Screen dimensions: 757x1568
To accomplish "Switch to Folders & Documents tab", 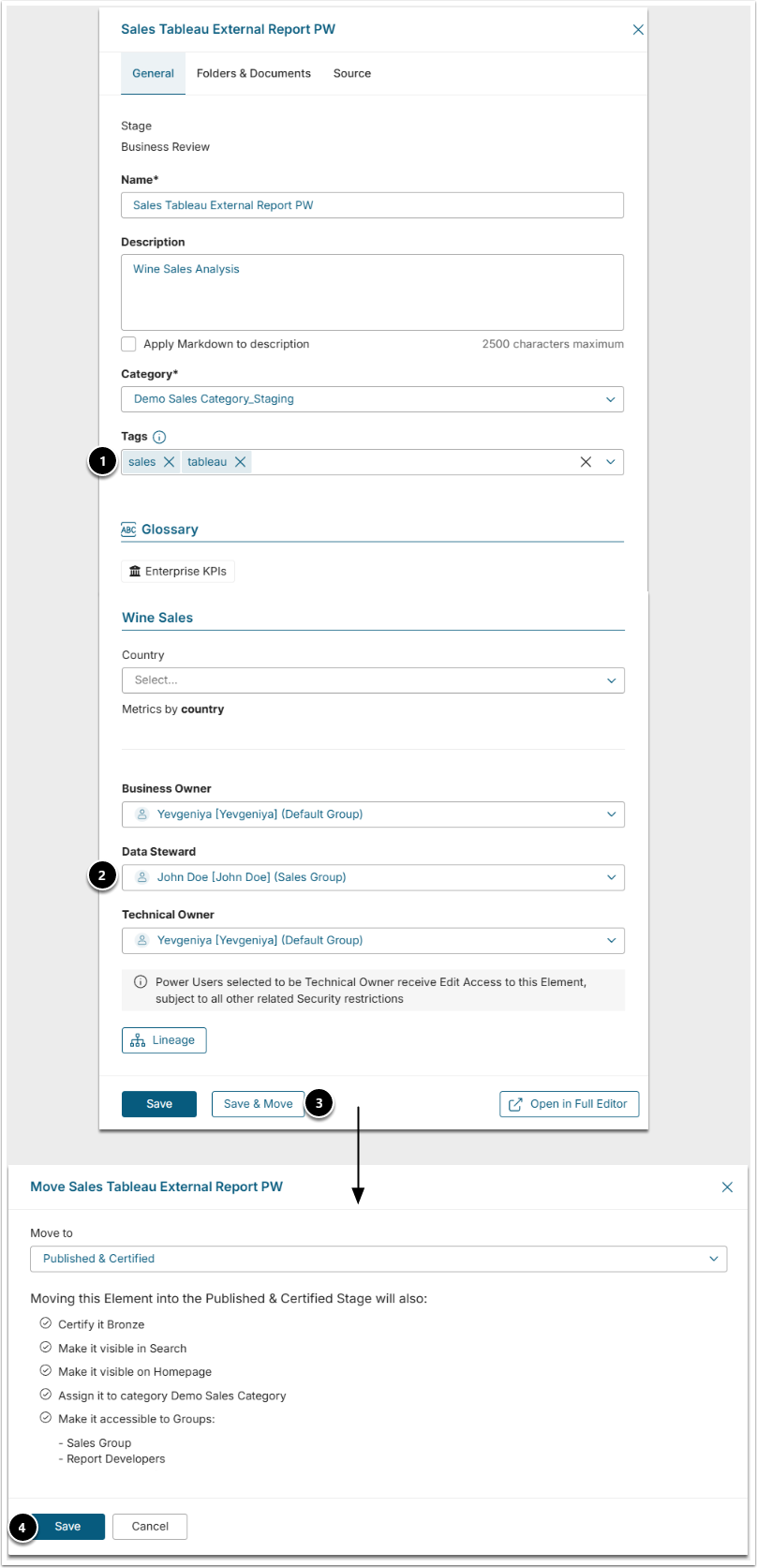I will 253,73.
